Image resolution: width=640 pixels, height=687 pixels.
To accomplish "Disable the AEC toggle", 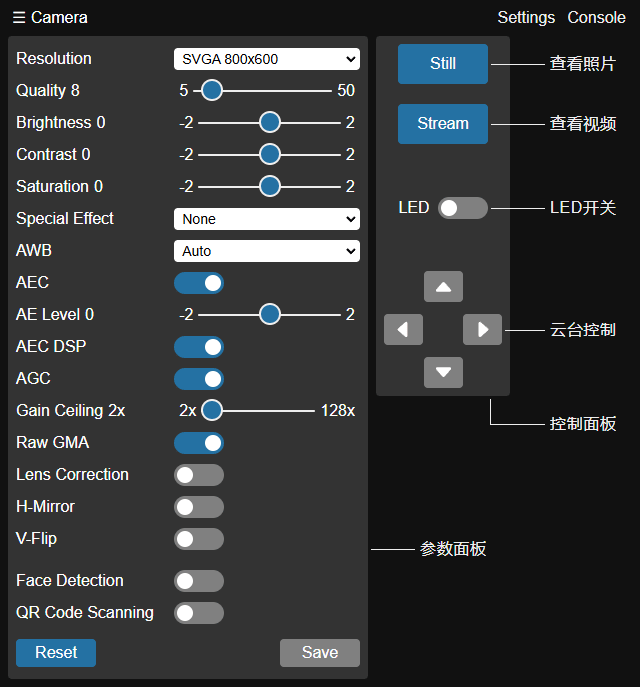I will tap(199, 283).
